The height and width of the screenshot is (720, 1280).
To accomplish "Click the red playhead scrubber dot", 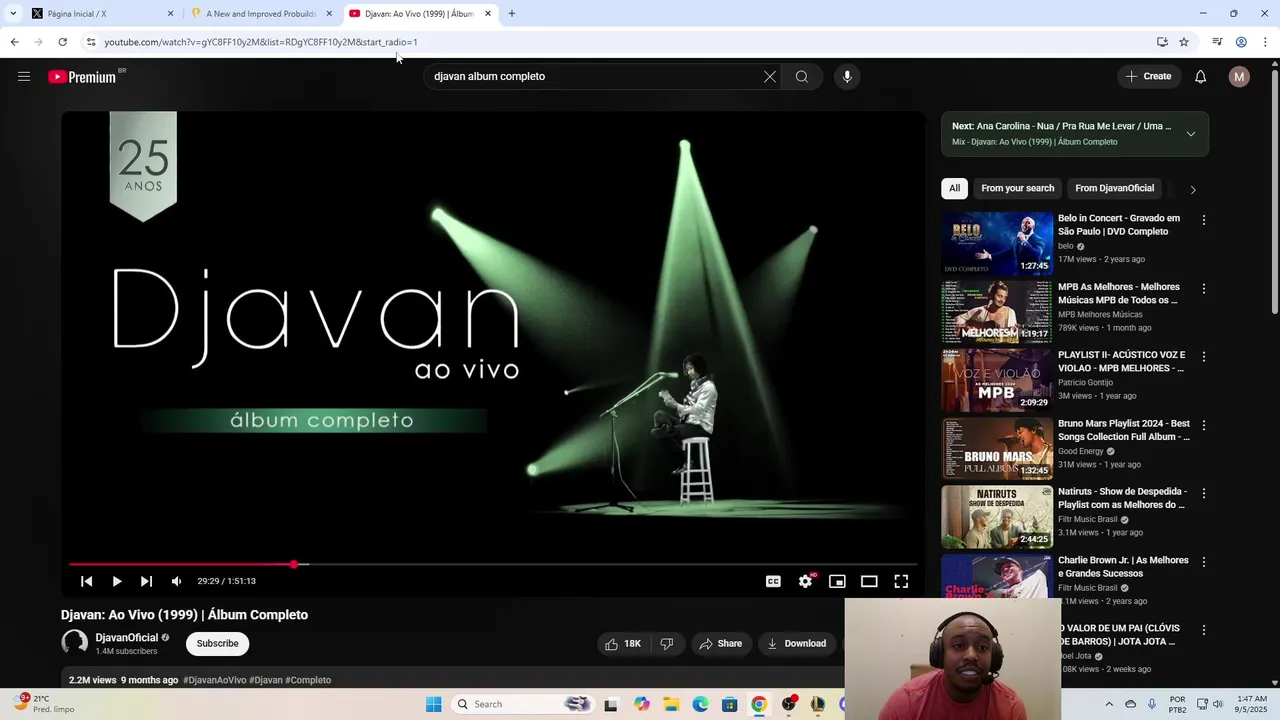I will coord(294,564).
